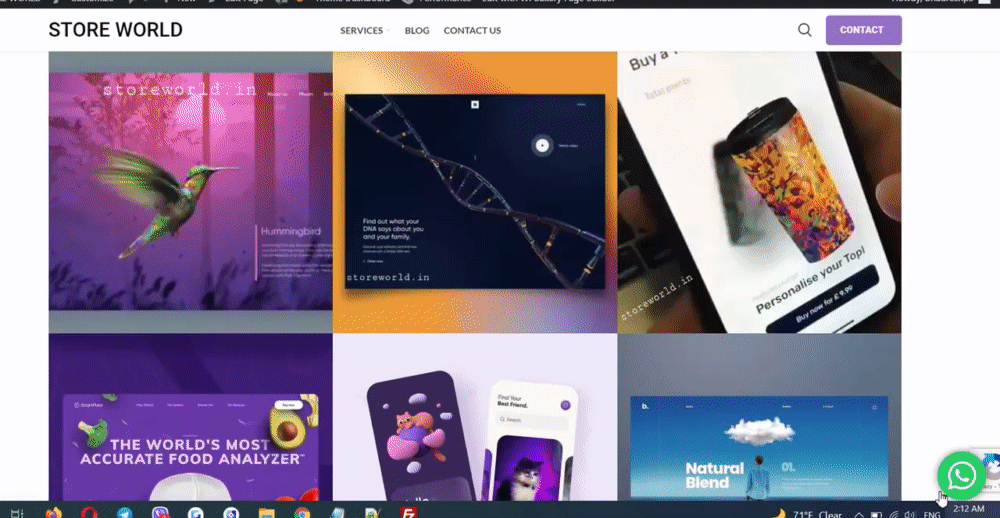Go to the BLOG page
Screen dimensions: 1000x518
tap(417, 31)
